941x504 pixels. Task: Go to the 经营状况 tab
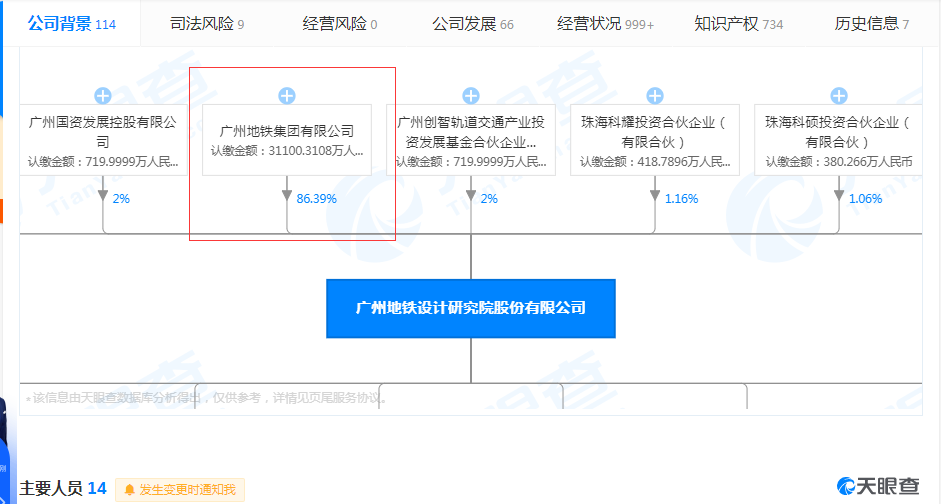606,24
